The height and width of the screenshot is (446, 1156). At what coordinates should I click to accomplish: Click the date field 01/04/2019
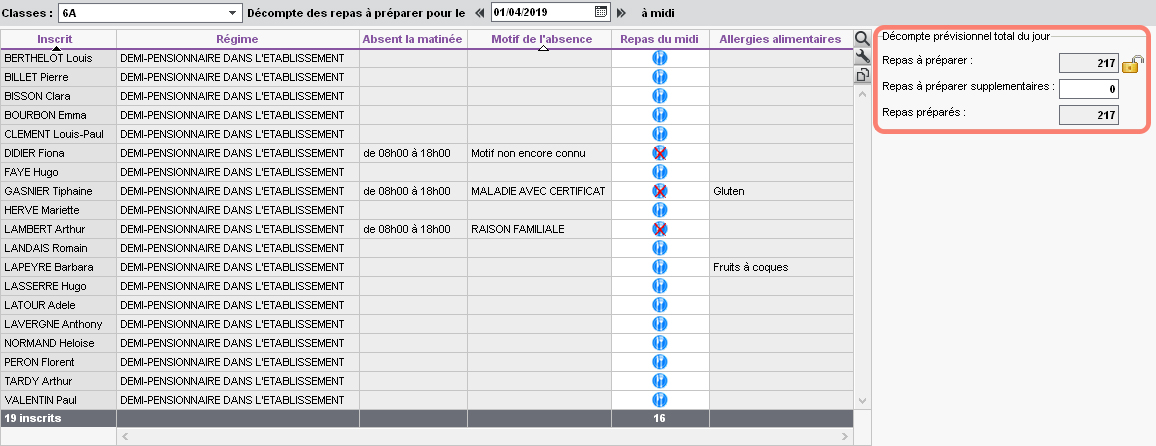coord(543,12)
